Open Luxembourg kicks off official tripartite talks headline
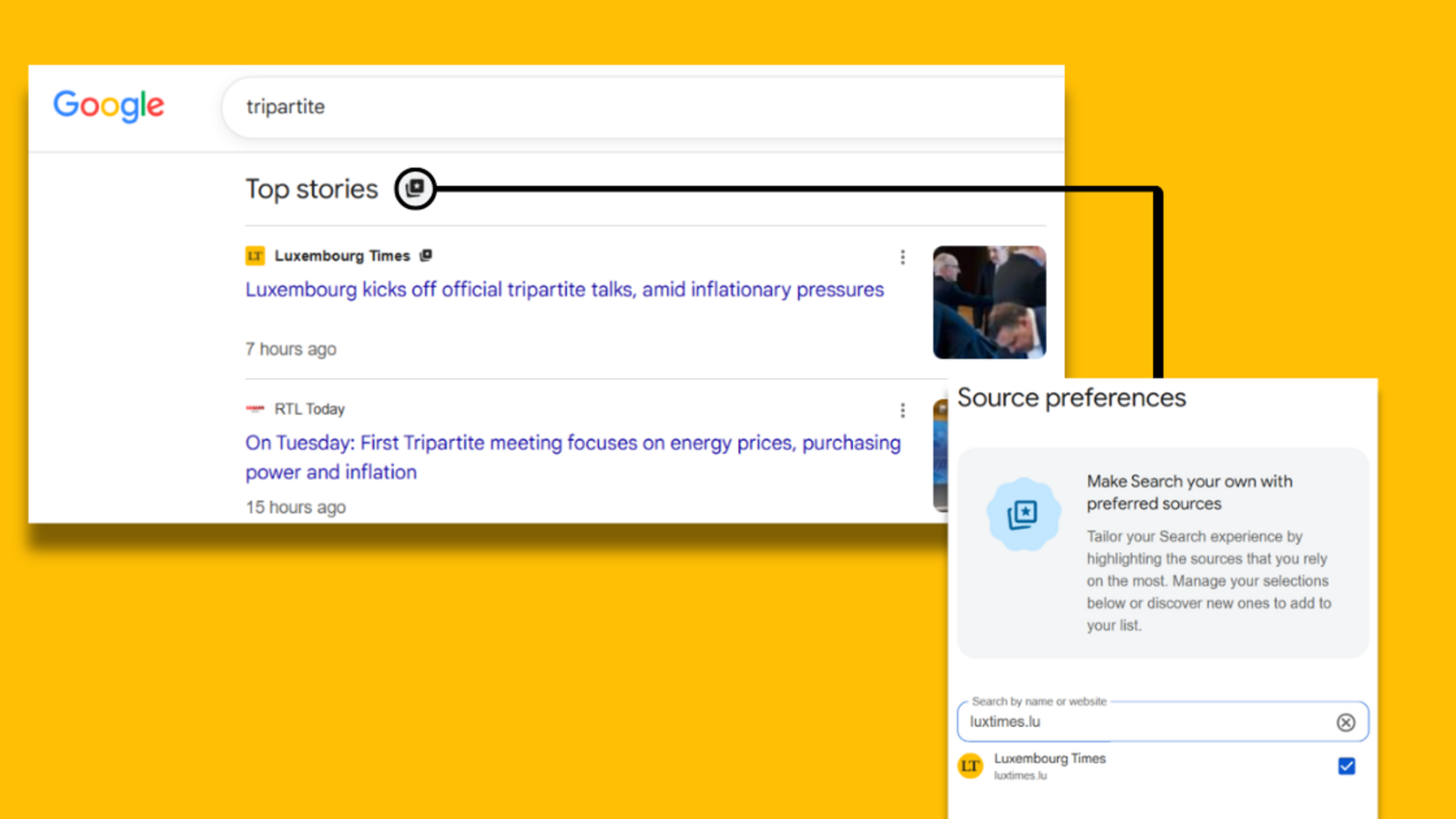 click(565, 289)
